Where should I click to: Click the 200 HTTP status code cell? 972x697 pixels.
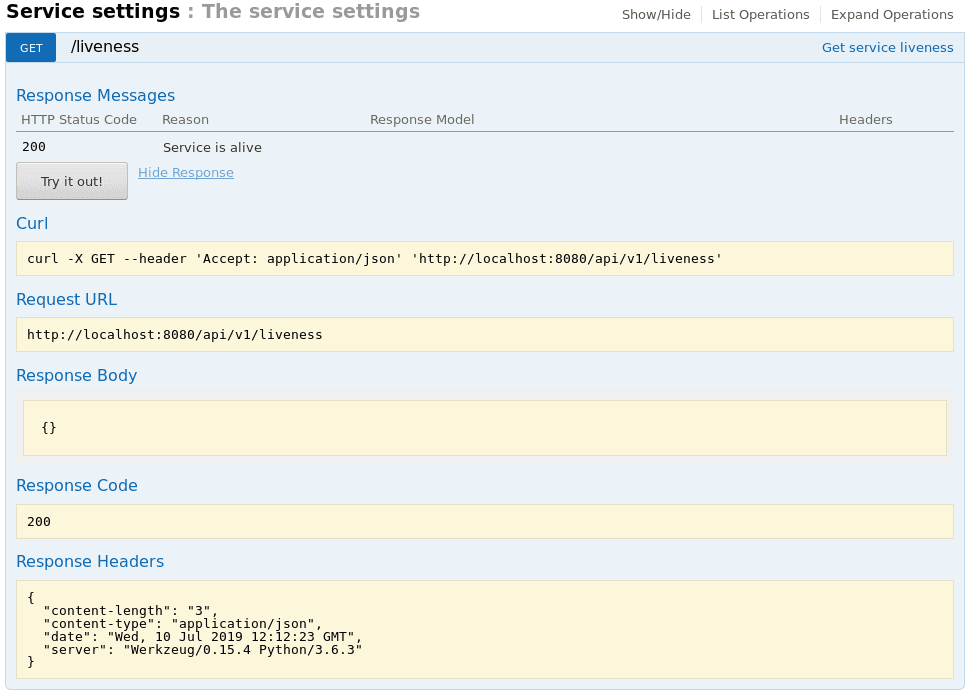click(x=34, y=148)
